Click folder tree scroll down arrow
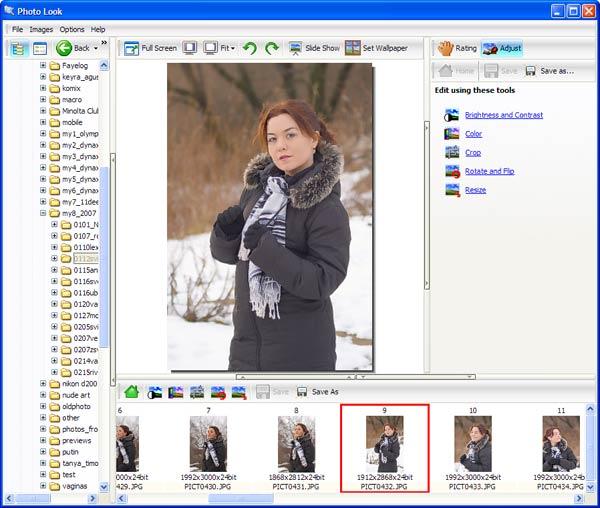 pyautogui.click(x=104, y=487)
